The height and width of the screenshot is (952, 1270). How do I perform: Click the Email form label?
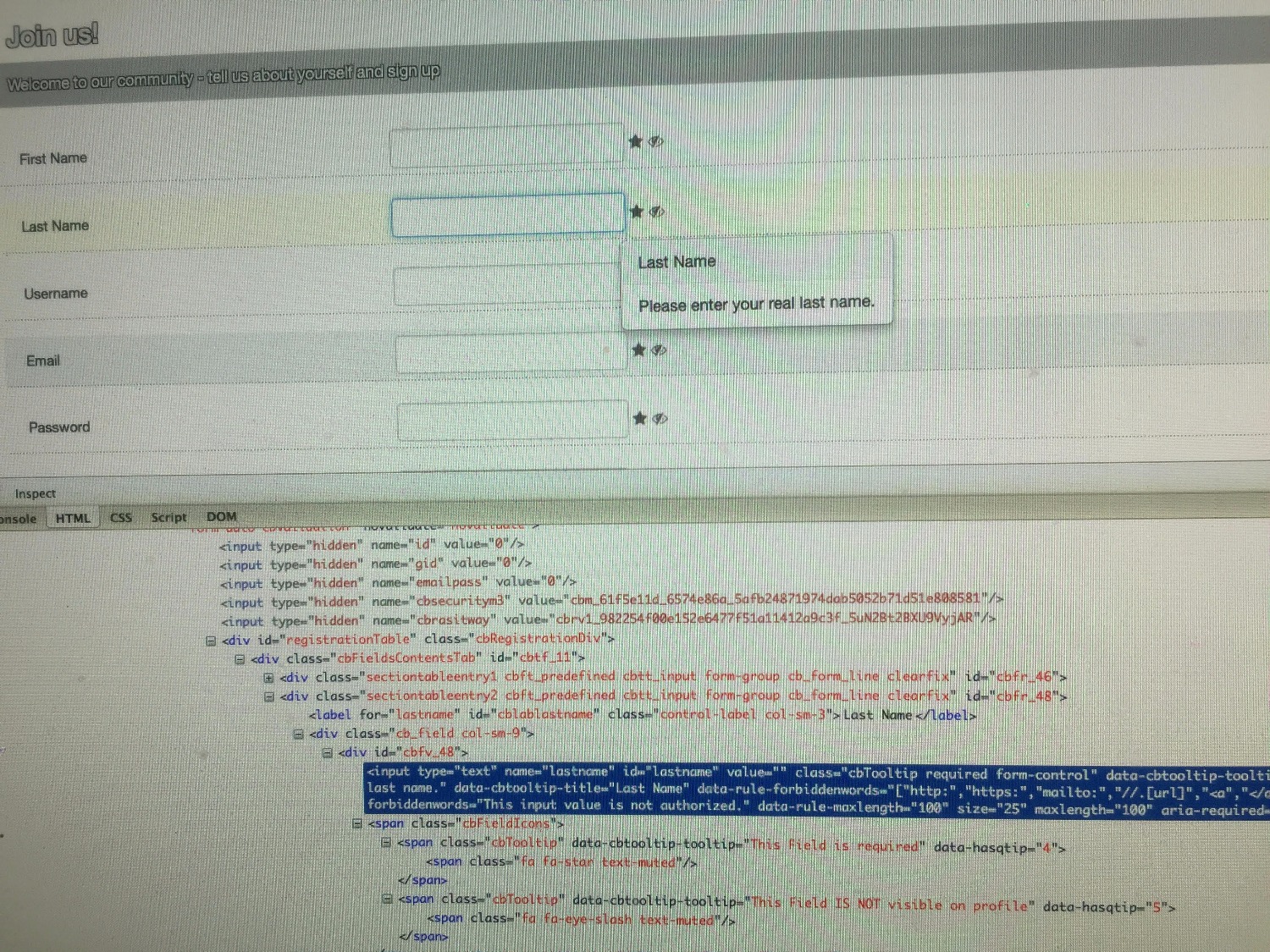coord(43,360)
